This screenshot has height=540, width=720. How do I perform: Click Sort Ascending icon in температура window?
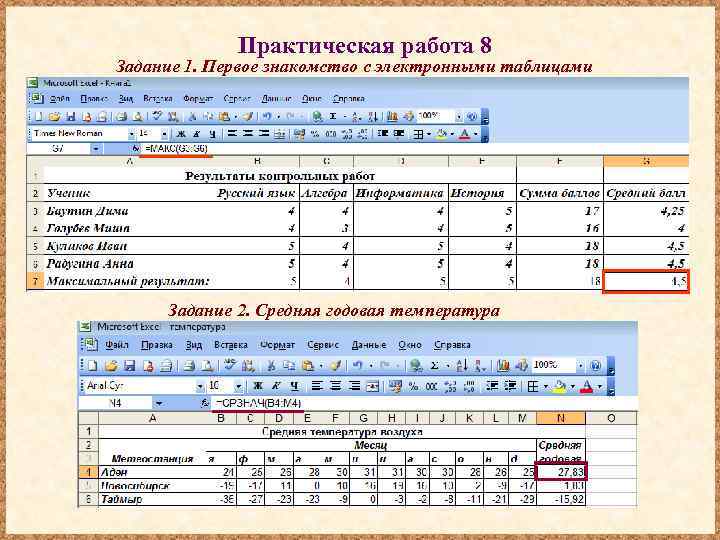coord(462,366)
